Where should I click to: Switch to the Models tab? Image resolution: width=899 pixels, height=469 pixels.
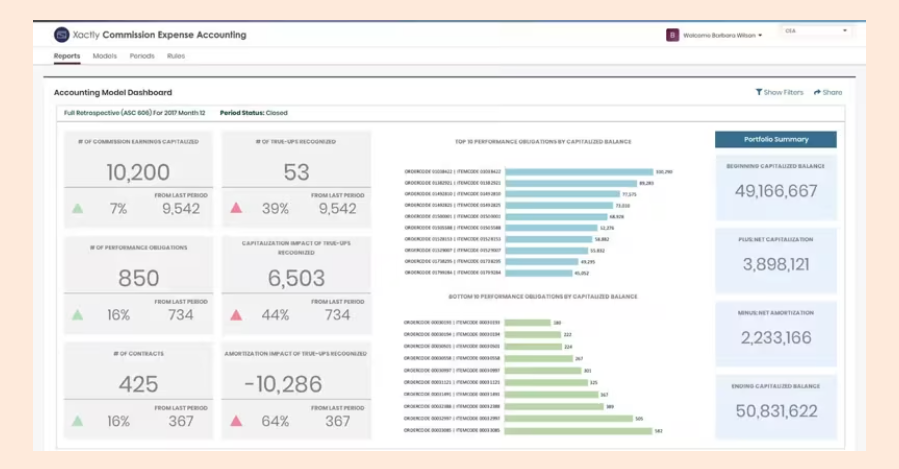(104, 56)
